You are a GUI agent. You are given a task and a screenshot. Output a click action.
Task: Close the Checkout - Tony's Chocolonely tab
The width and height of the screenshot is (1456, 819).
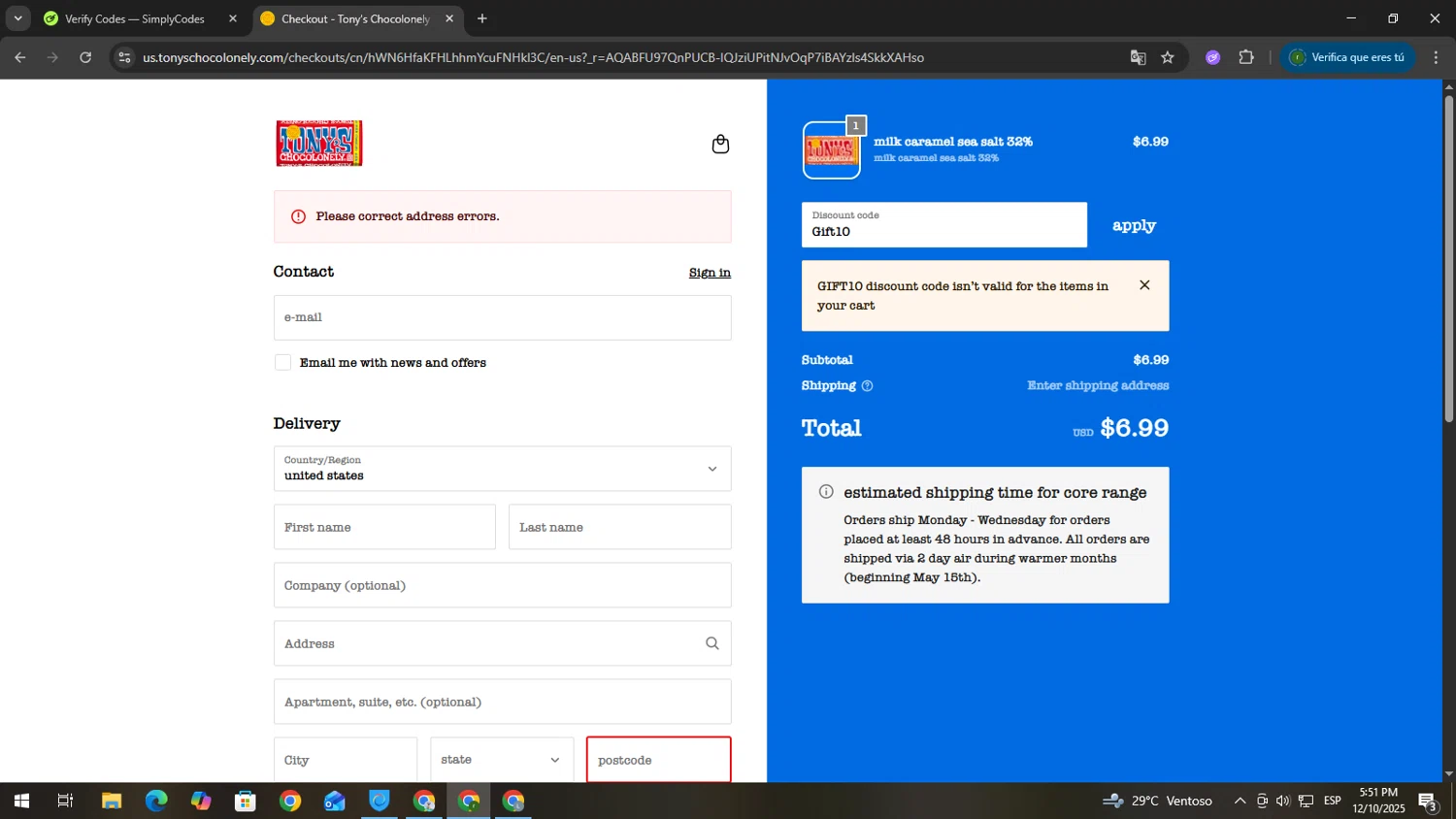click(449, 18)
